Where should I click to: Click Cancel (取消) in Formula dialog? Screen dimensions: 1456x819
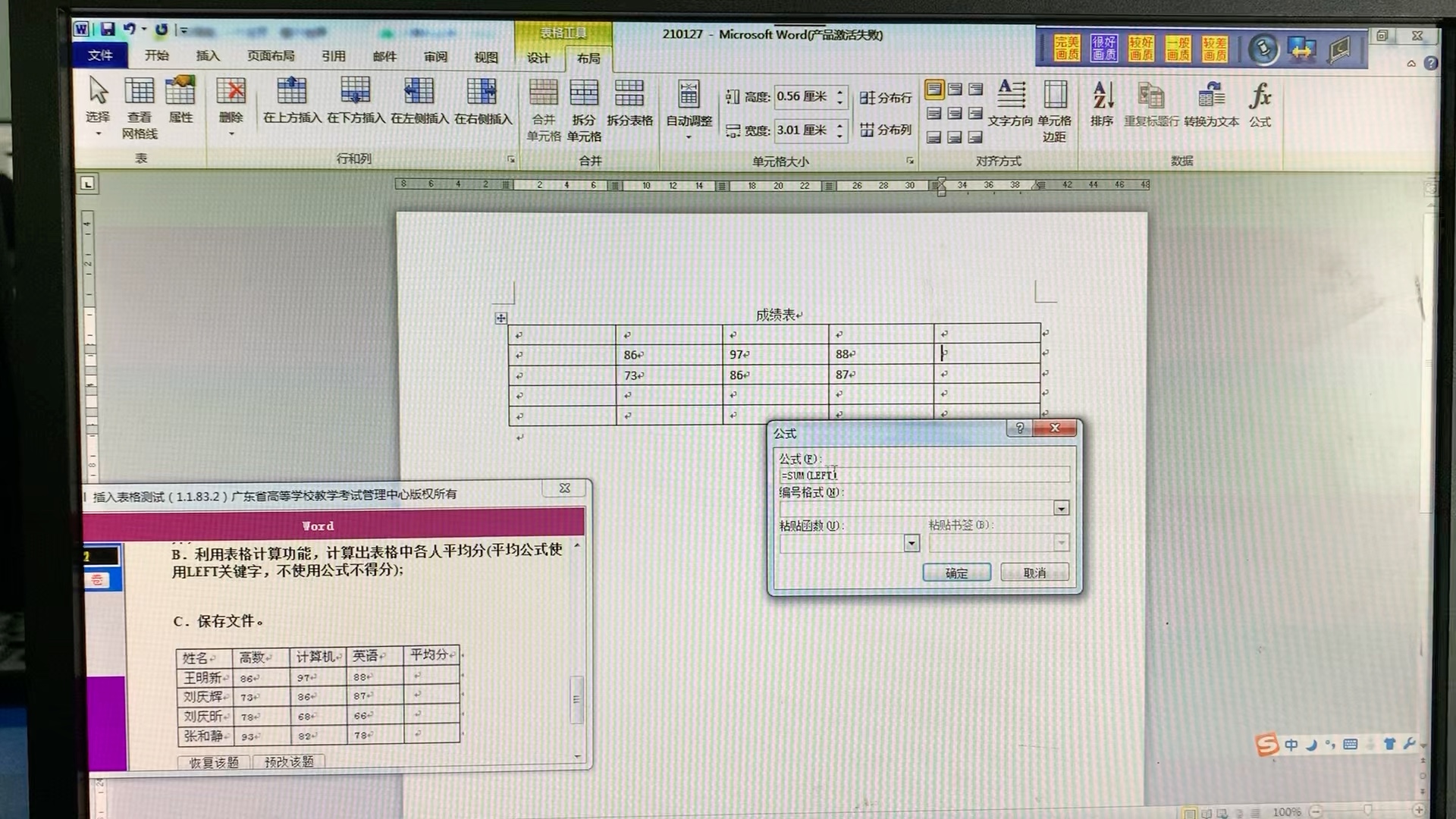[1034, 573]
